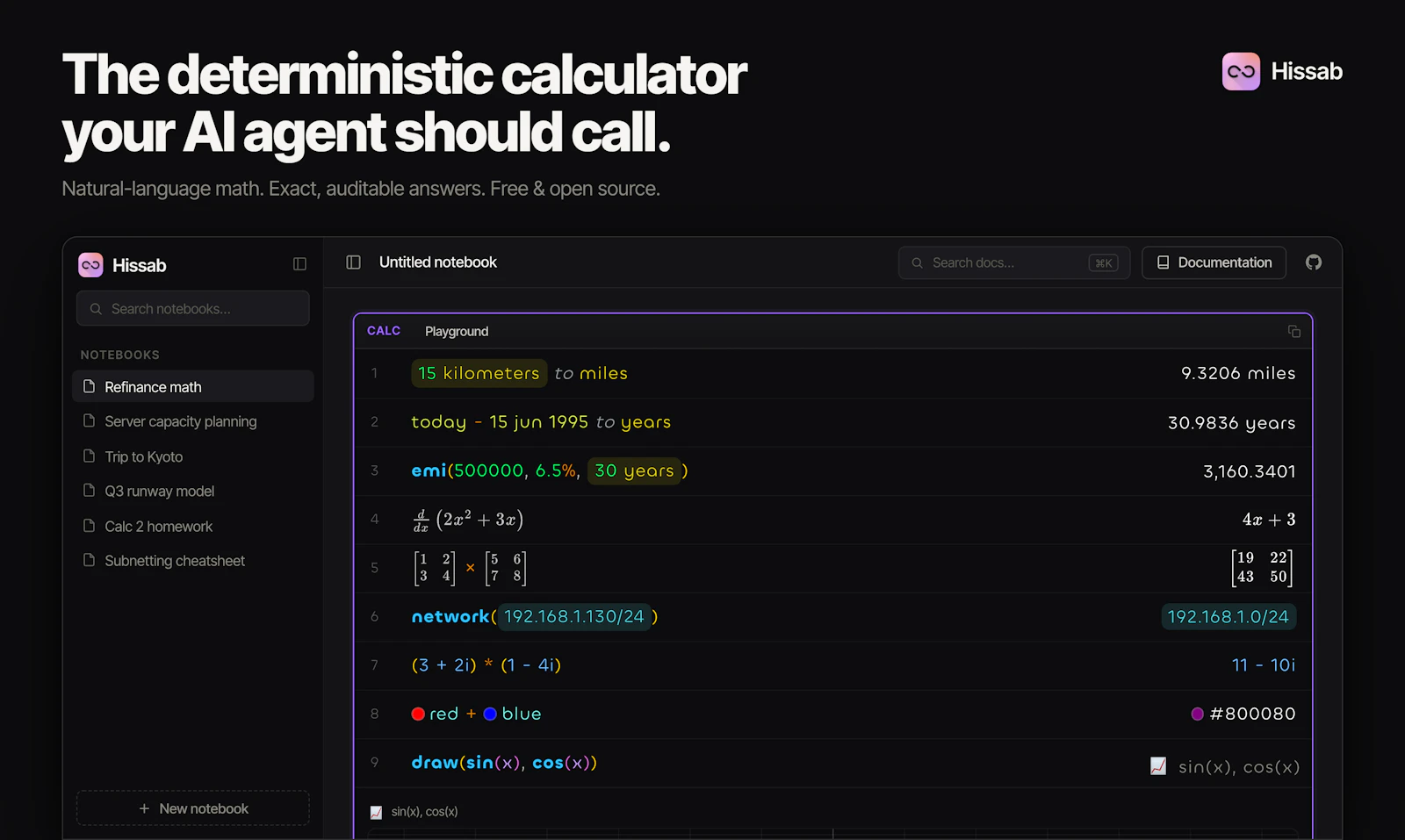Click the search magnifier icon in Search docs
The height and width of the screenshot is (840, 1405).
coord(917,262)
